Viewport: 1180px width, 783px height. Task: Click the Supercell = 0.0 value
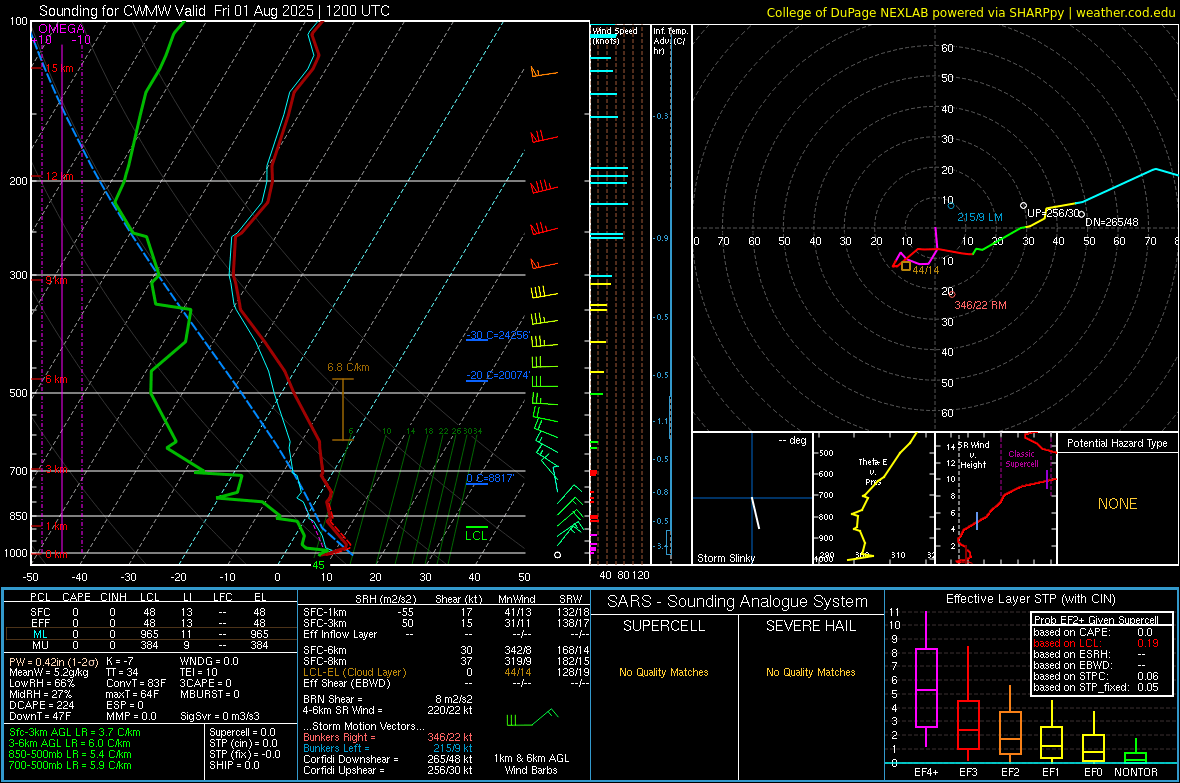(x=242, y=732)
